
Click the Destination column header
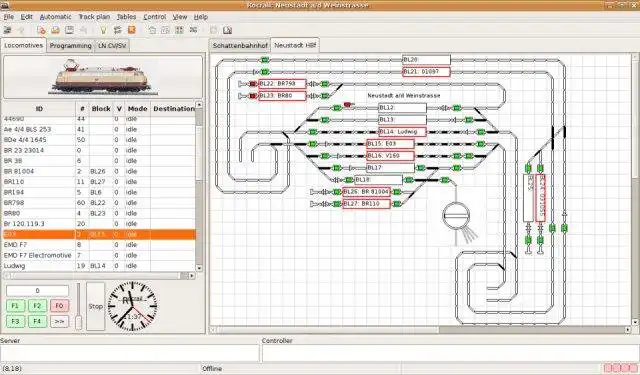click(173, 109)
